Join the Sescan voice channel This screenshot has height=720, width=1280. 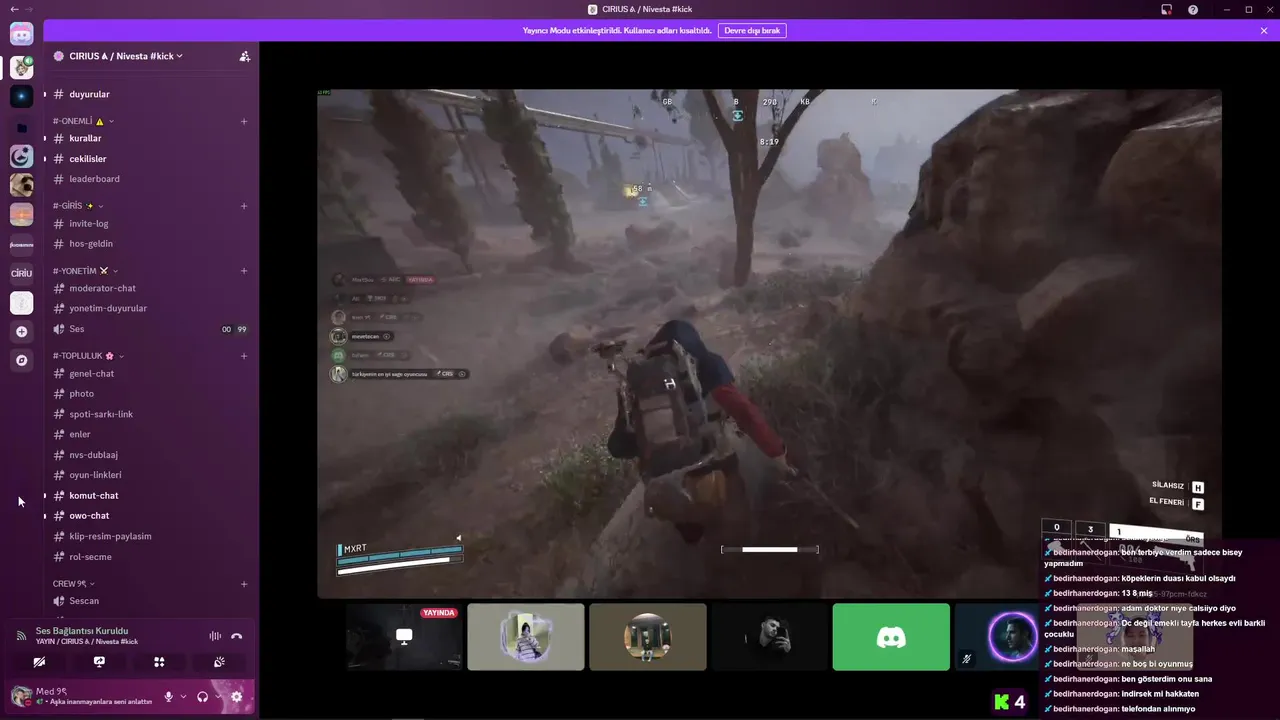(x=150, y=601)
